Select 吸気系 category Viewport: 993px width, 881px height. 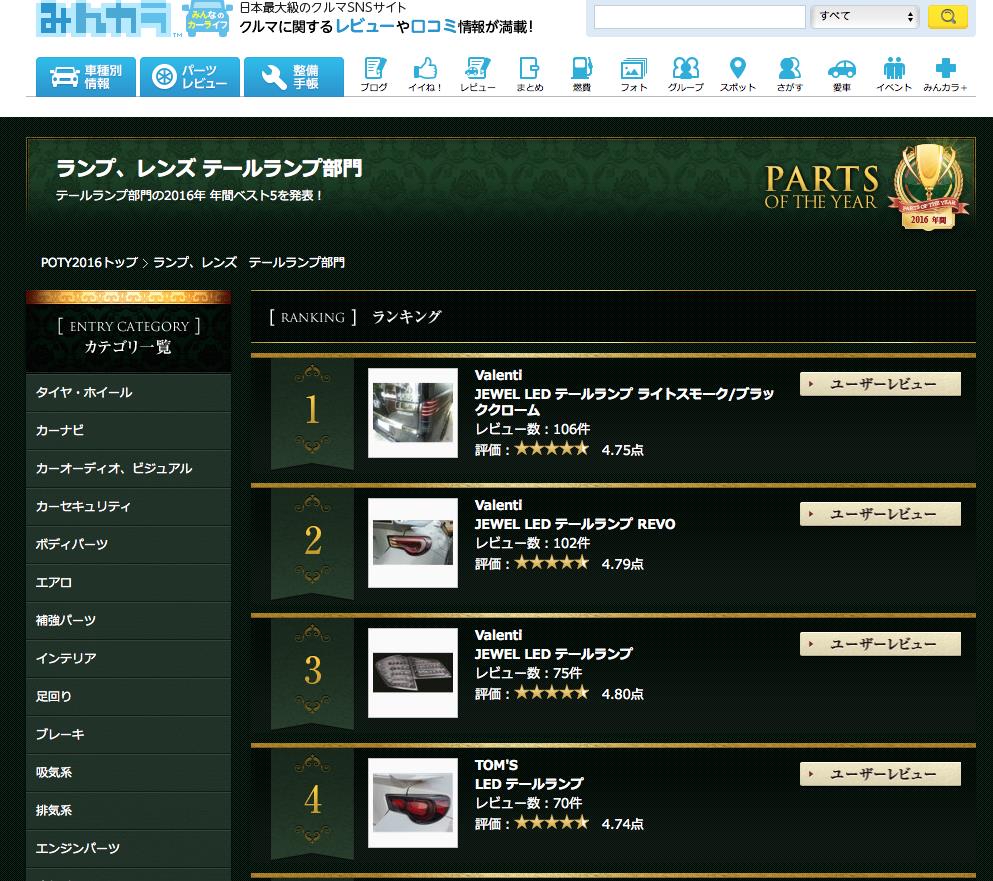pyautogui.click(x=129, y=773)
